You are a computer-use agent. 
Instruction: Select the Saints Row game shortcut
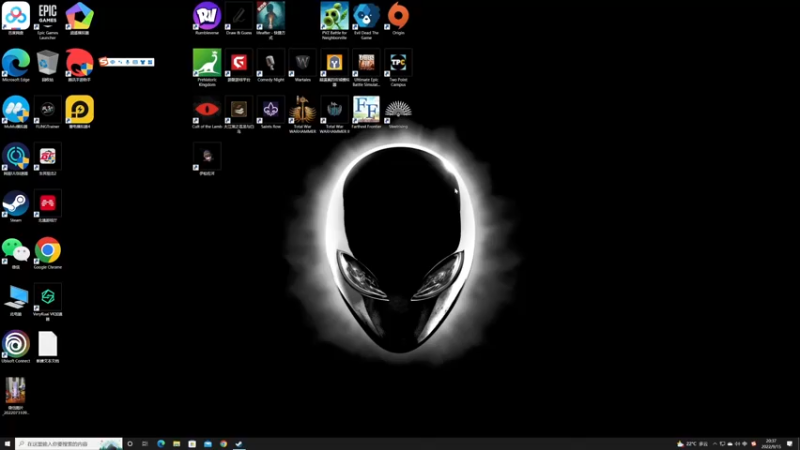click(x=270, y=112)
